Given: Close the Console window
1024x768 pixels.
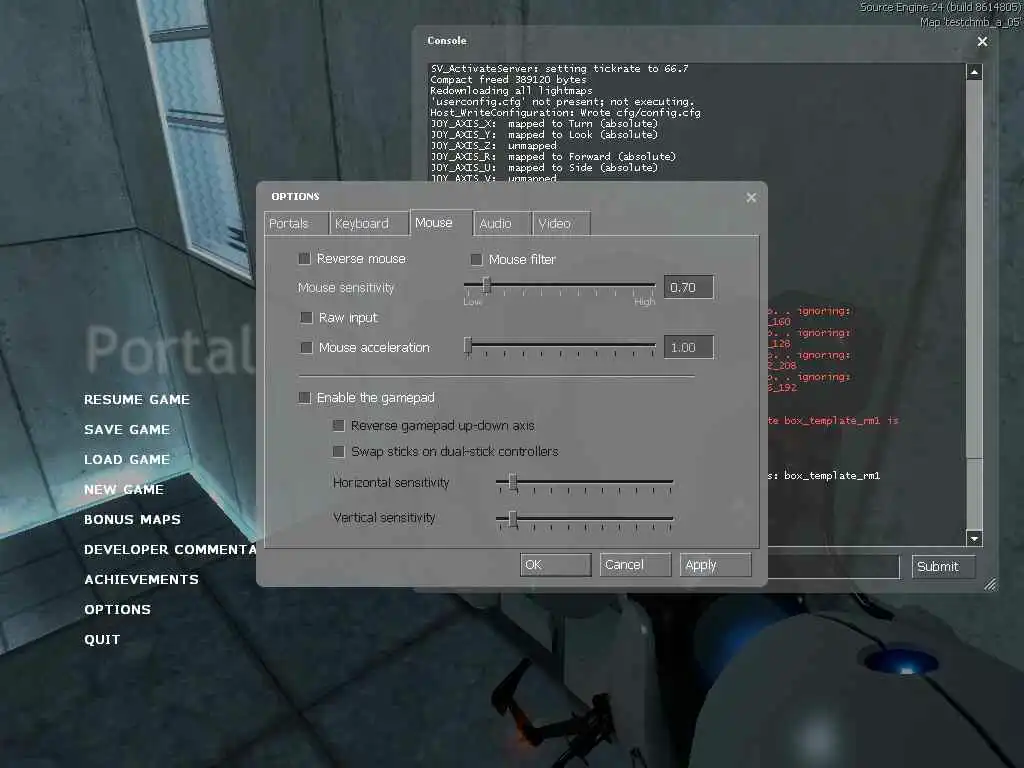Looking at the screenshot, I should click(982, 42).
